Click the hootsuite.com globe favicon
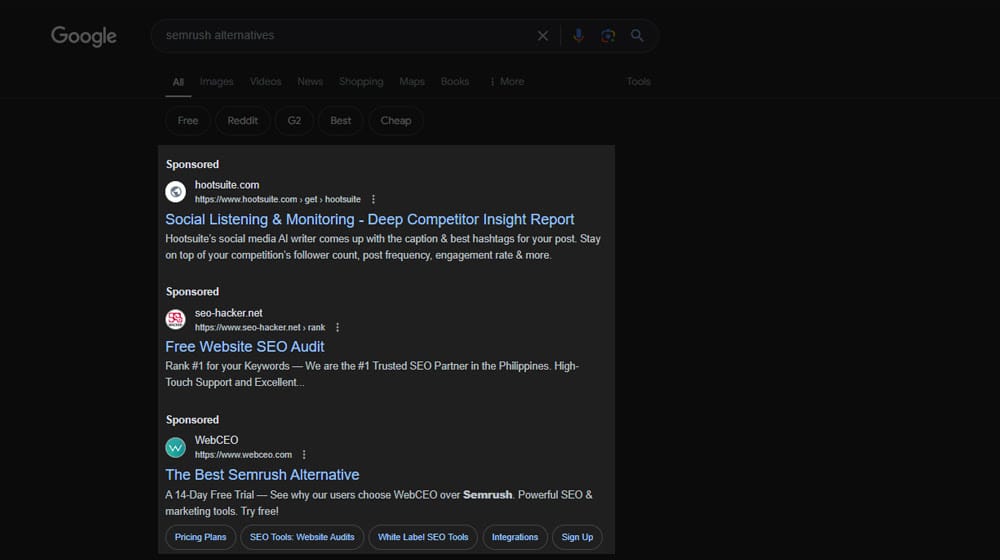Screen dimensions: 1000x560 pos(175,191)
